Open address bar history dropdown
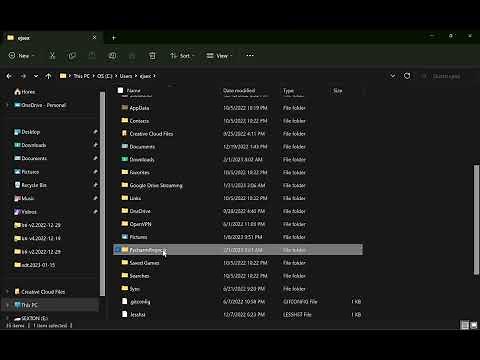 [393, 76]
